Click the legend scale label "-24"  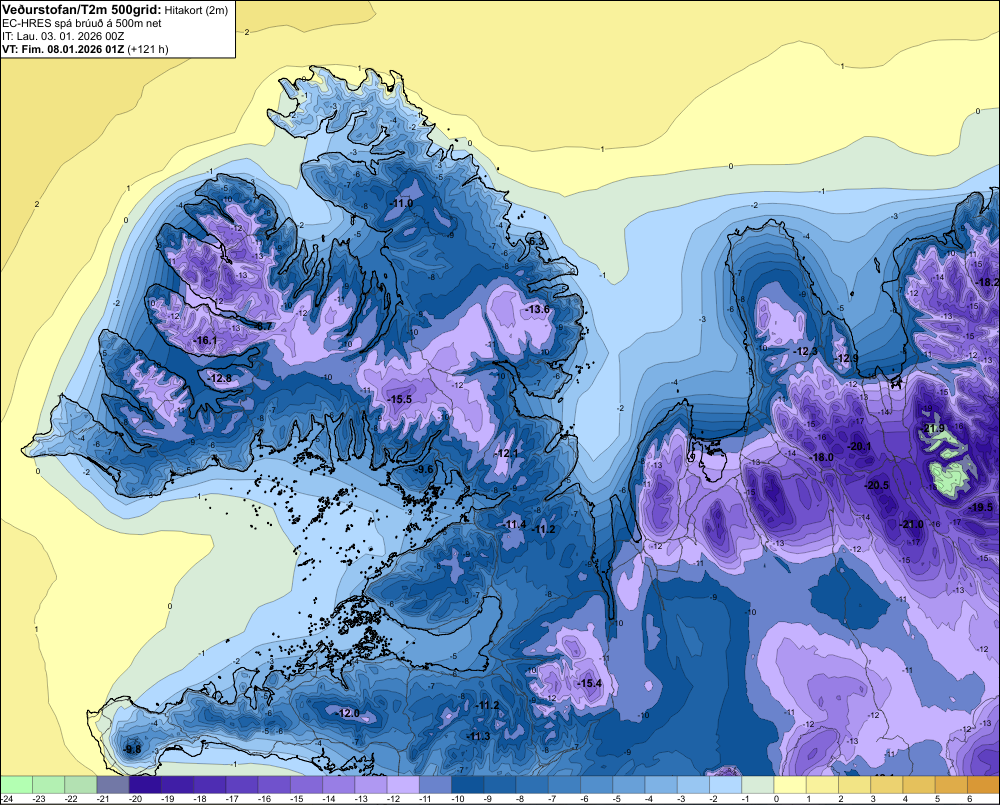(x=7, y=799)
